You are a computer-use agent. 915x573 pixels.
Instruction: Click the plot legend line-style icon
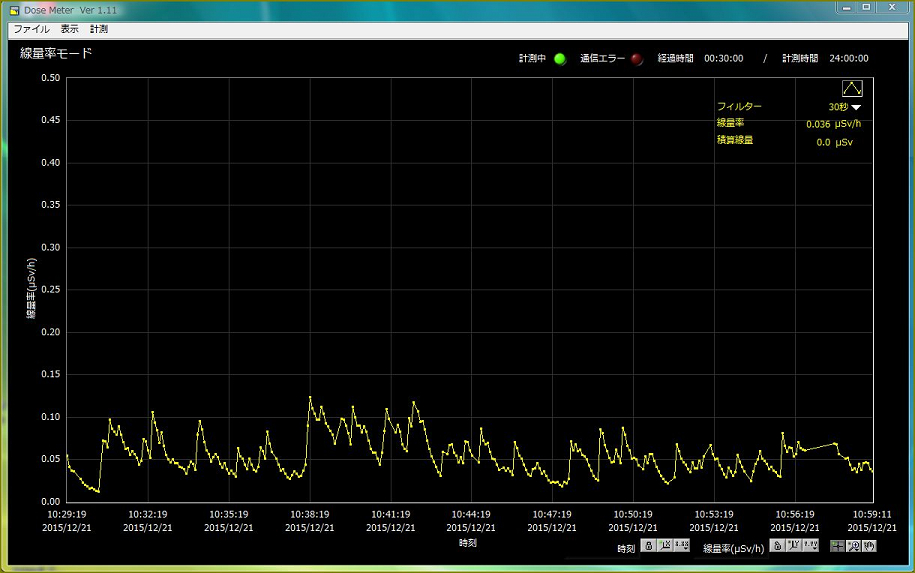(852, 88)
